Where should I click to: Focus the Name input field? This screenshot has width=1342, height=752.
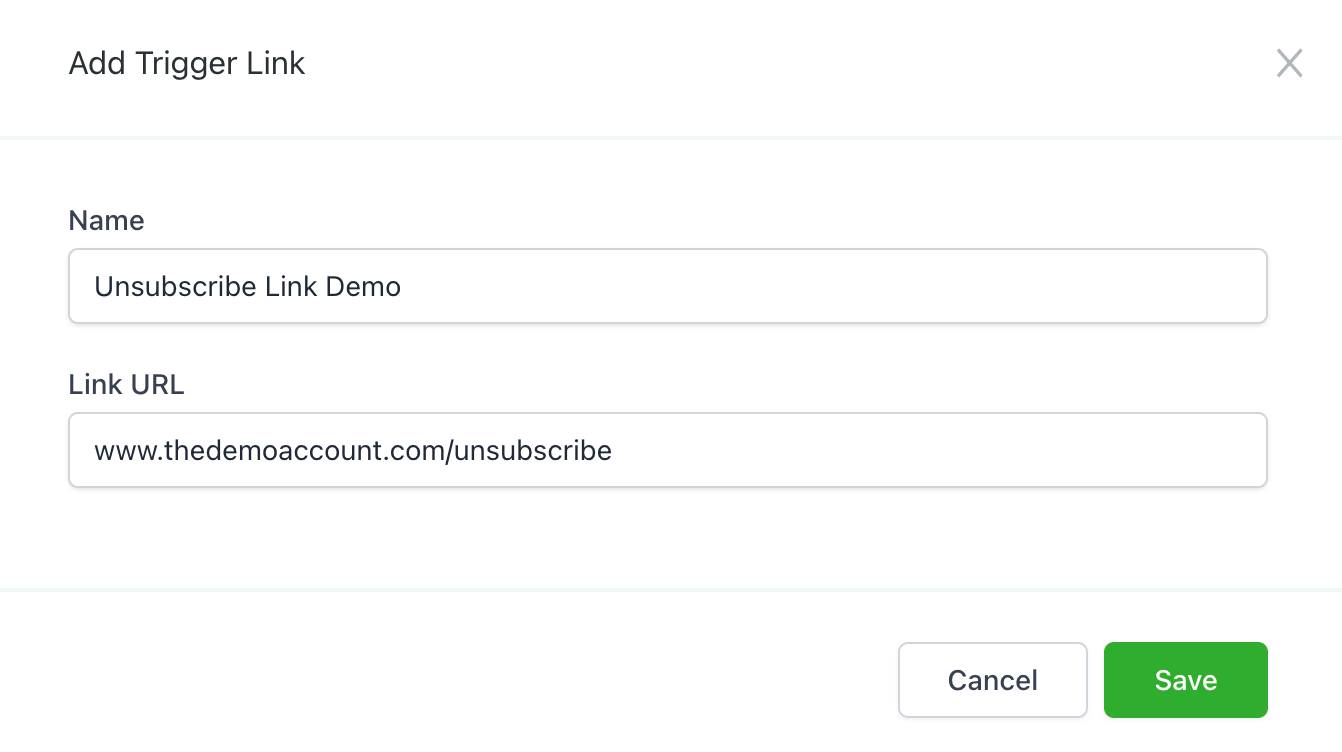pyautogui.click(x=667, y=286)
